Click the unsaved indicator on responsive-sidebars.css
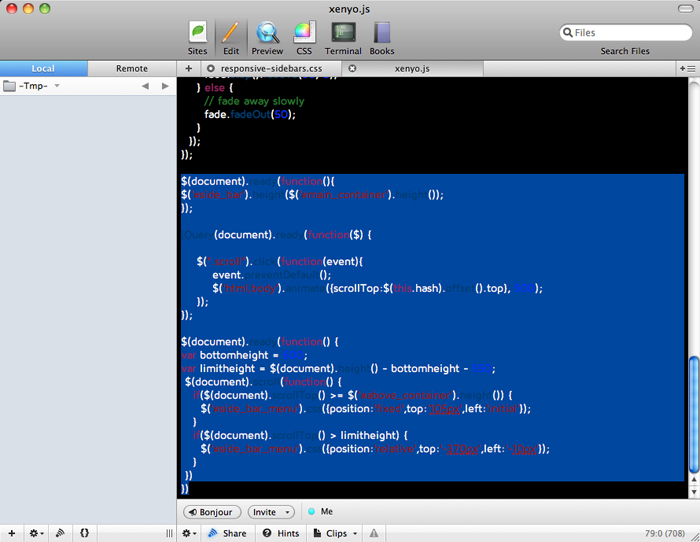The height and width of the screenshot is (542, 700). click(x=211, y=68)
